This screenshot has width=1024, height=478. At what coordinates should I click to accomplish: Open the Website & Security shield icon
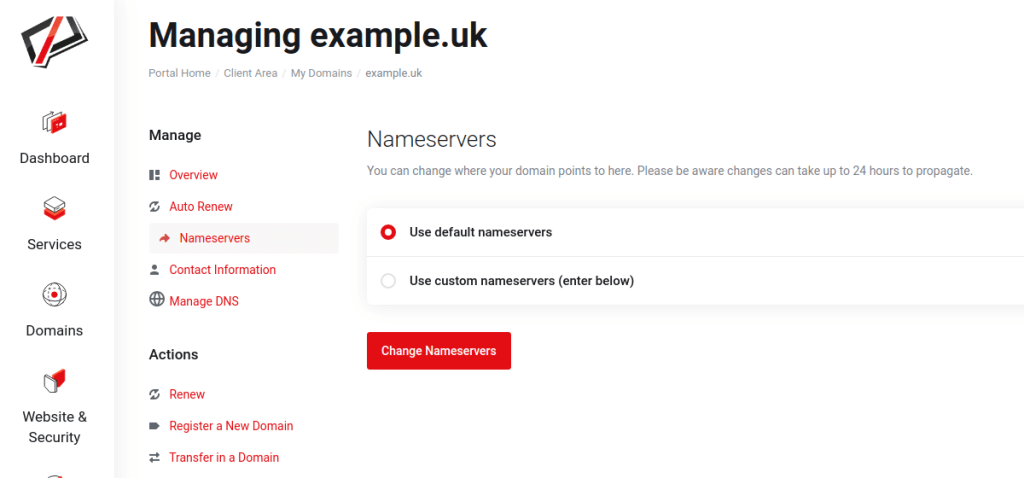[54, 381]
